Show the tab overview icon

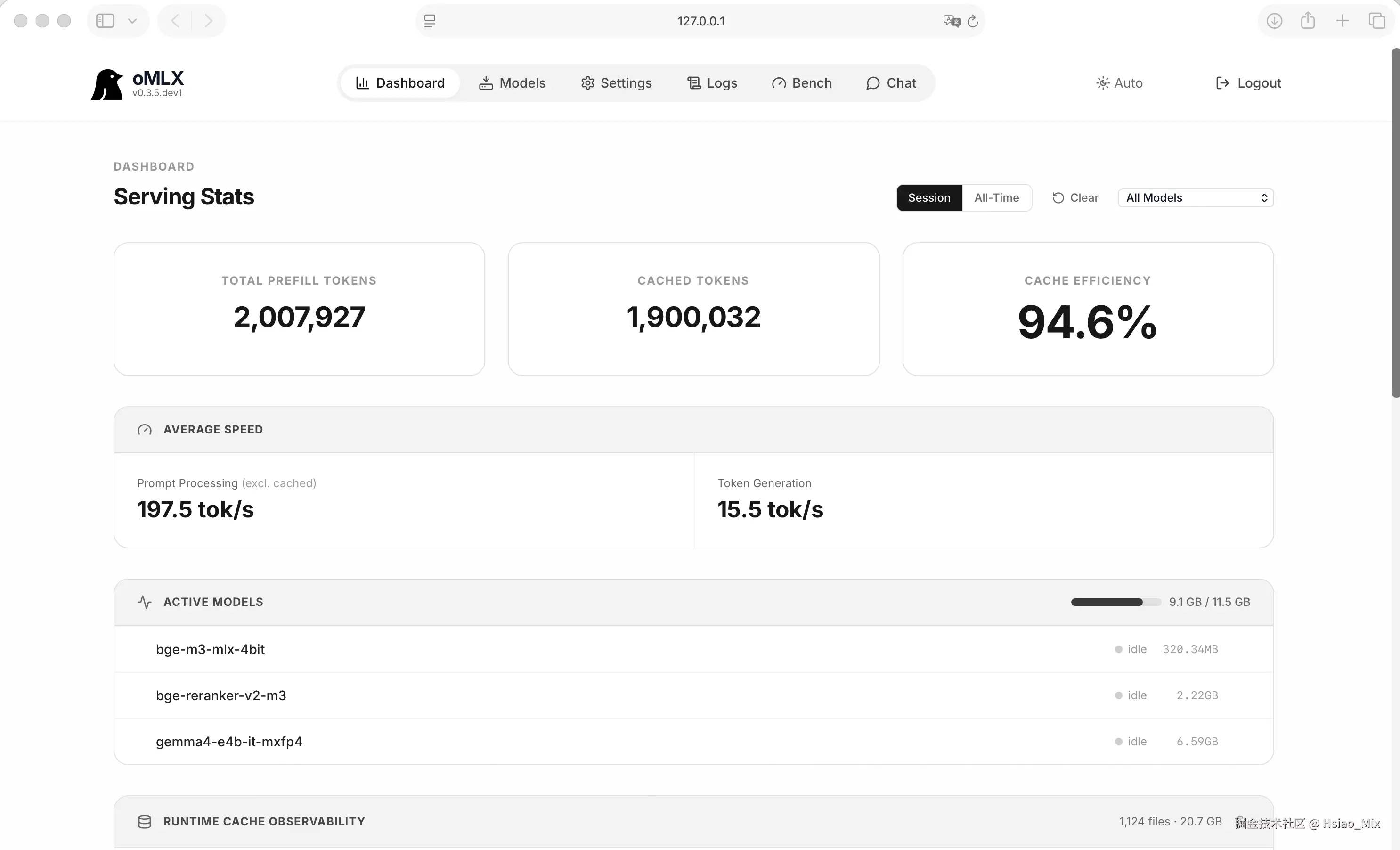click(1377, 21)
